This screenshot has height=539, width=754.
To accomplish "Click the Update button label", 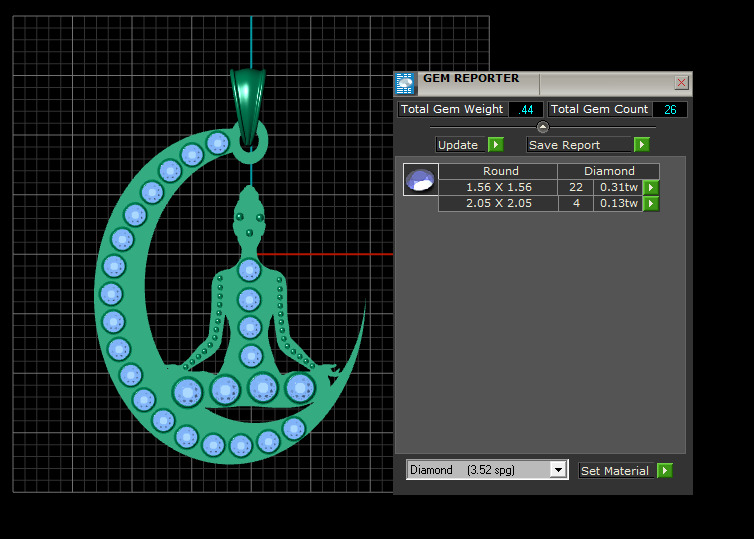I will (461, 145).
